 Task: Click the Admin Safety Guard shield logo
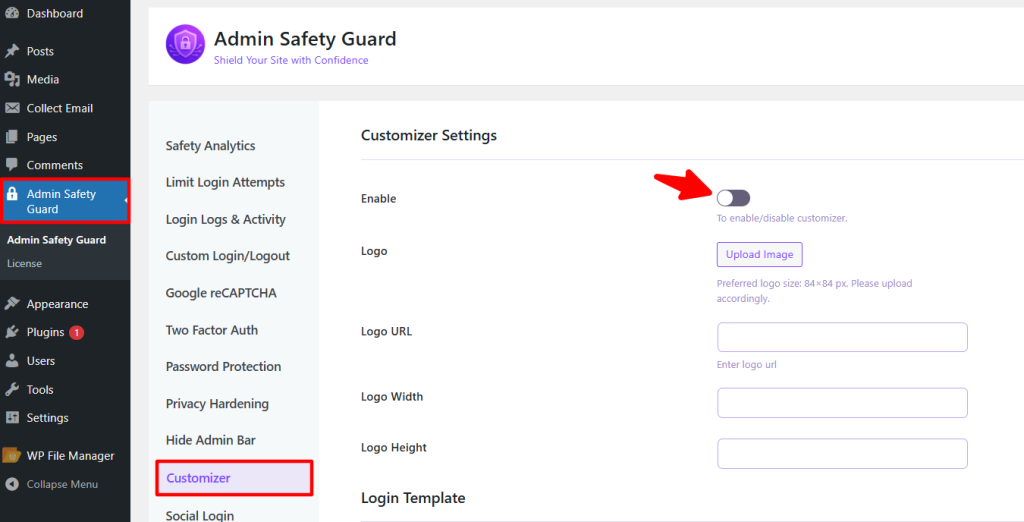click(x=185, y=45)
